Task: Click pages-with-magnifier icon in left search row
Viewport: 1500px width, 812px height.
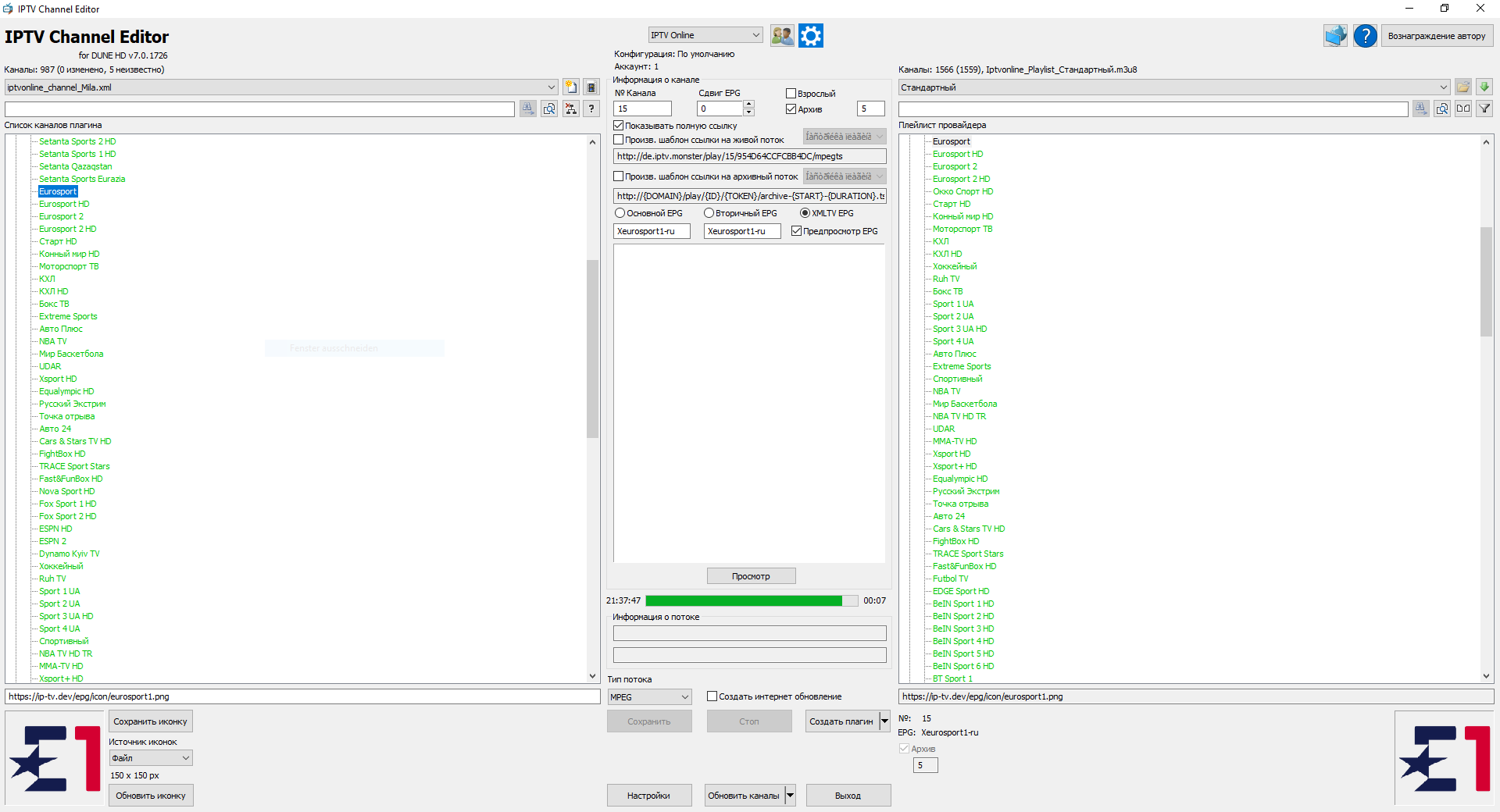Action: point(549,109)
